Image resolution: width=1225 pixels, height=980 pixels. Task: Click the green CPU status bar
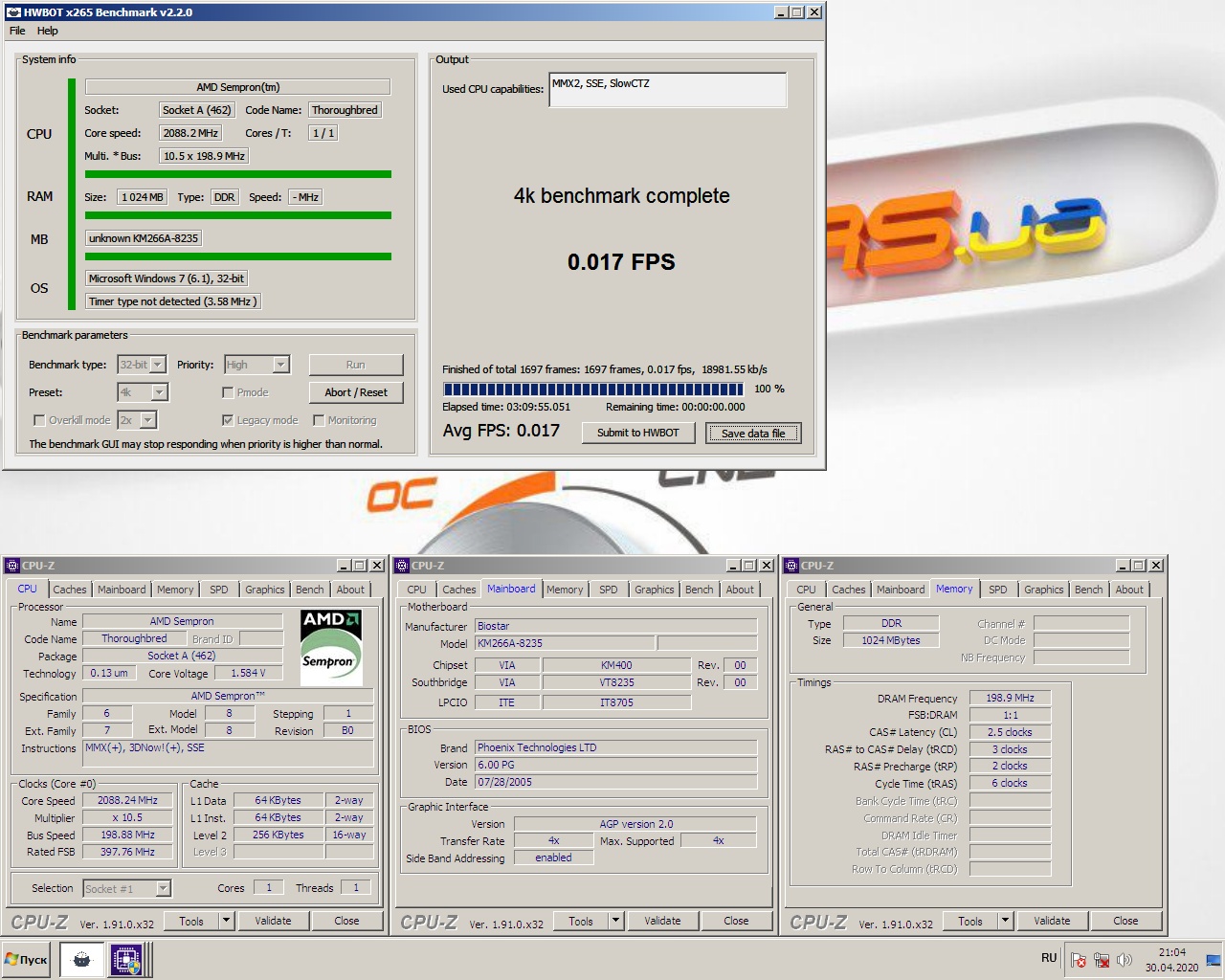[237, 174]
